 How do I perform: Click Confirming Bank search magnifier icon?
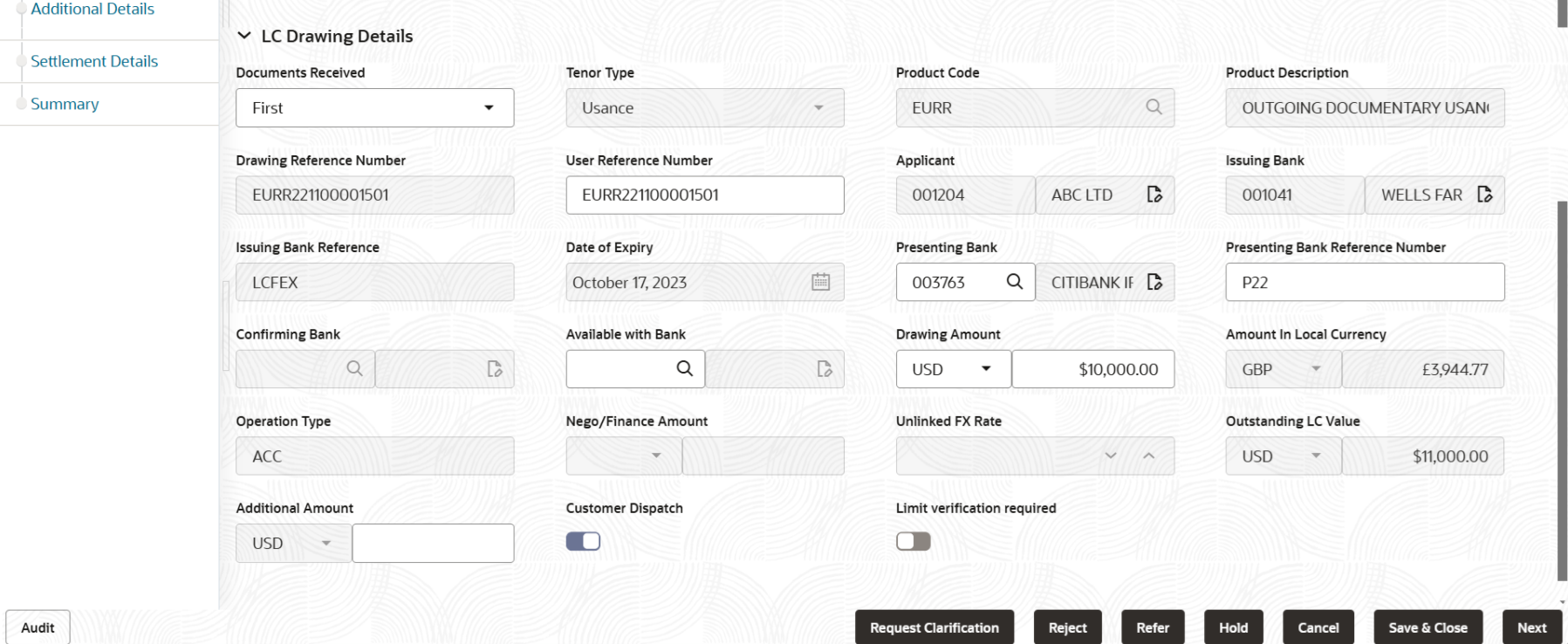click(354, 368)
